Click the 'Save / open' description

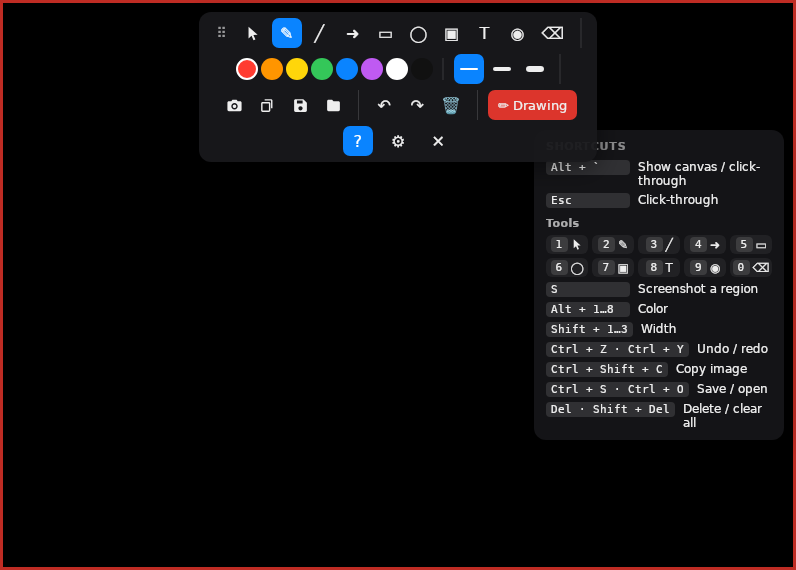(732, 389)
